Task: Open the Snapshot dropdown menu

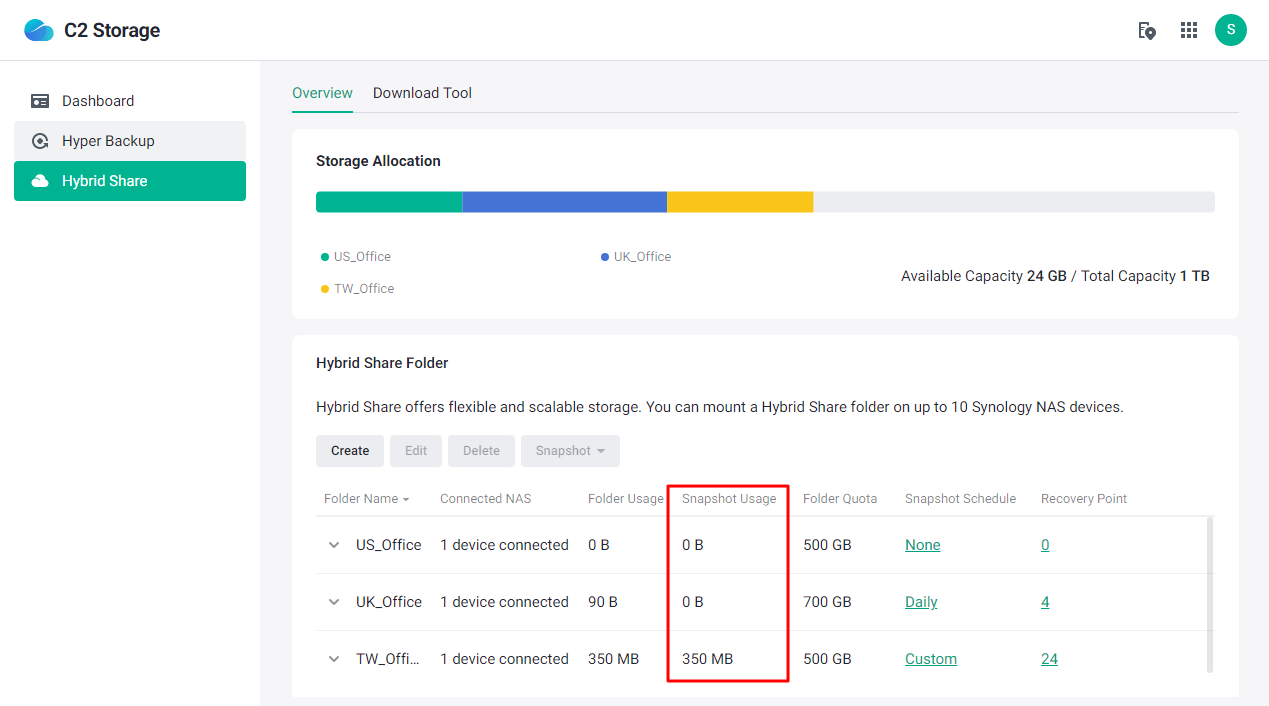Action: coord(570,450)
